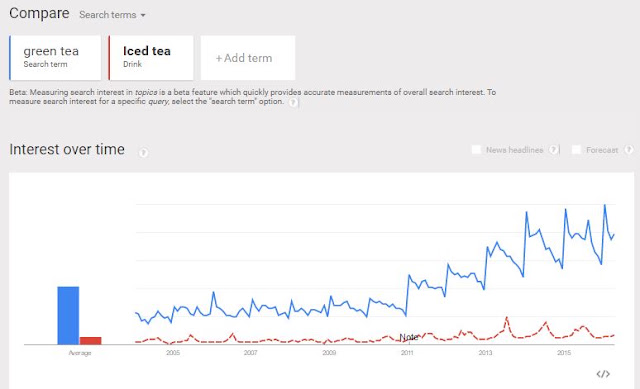
Task: Open help icon next to Interest over time
Action: [143, 153]
